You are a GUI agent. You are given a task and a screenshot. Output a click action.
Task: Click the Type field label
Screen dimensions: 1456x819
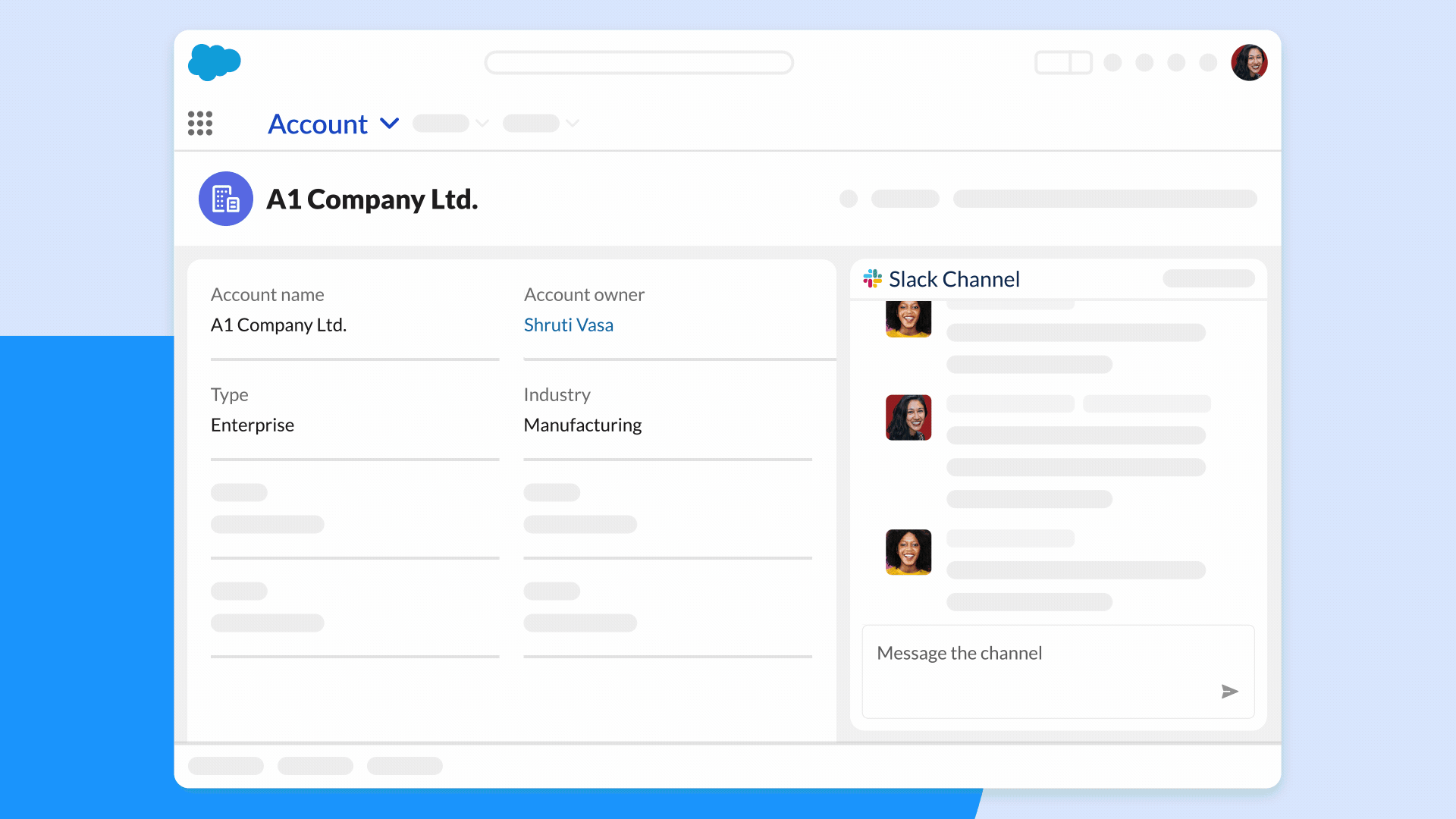[229, 394]
